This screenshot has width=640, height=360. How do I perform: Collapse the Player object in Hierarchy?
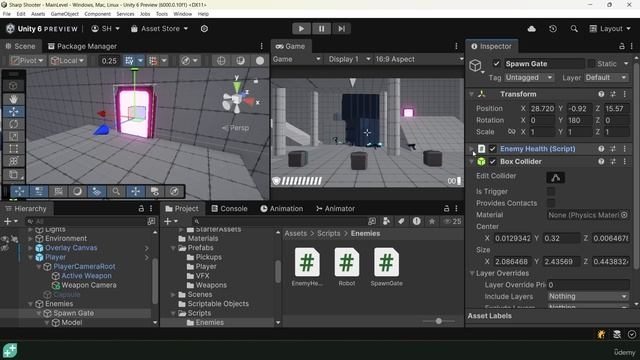[x=30, y=257]
